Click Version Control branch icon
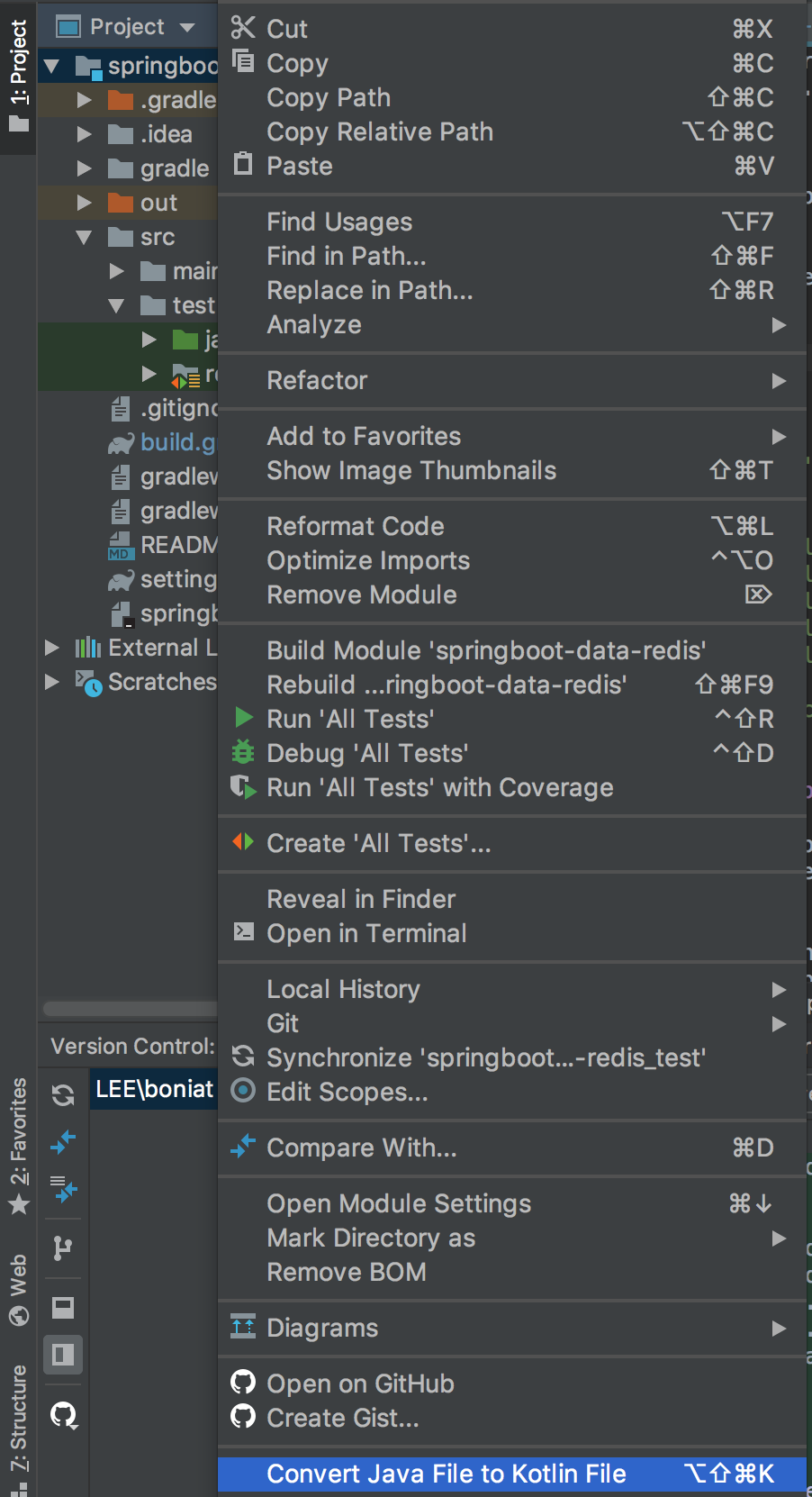The height and width of the screenshot is (1497, 812). [x=63, y=1247]
